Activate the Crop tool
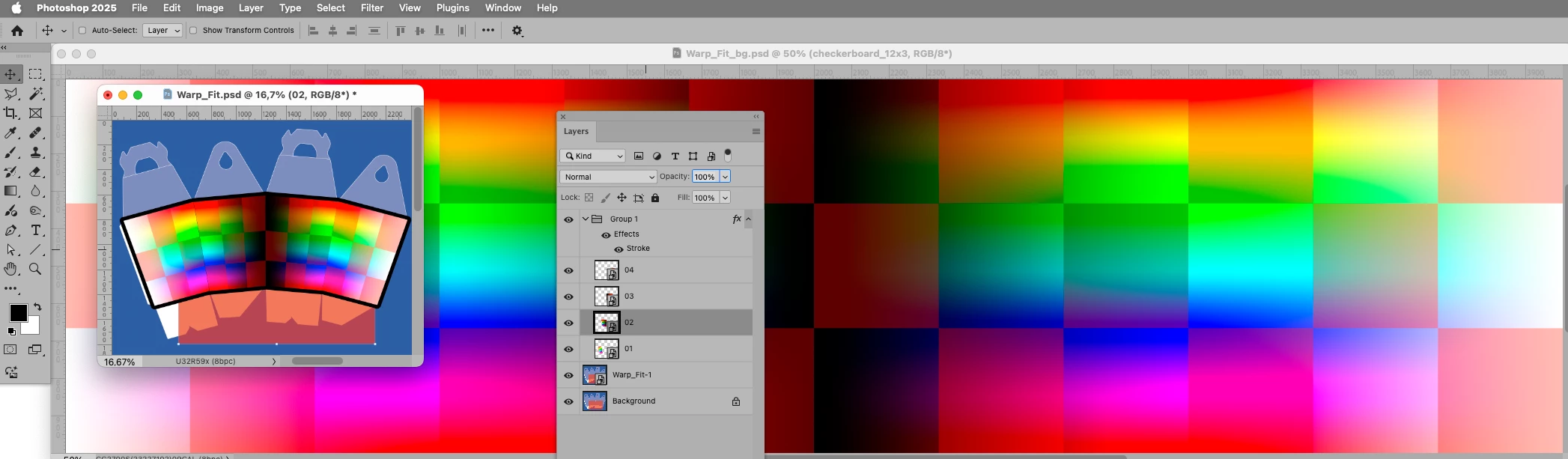This screenshot has height=459, width=1568. (x=11, y=113)
